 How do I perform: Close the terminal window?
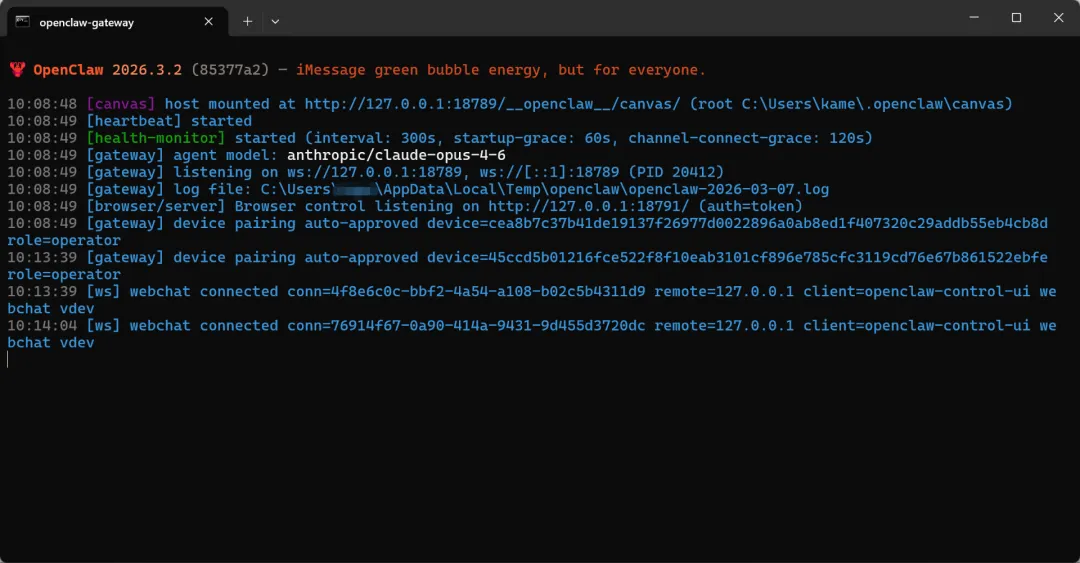point(1059,17)
